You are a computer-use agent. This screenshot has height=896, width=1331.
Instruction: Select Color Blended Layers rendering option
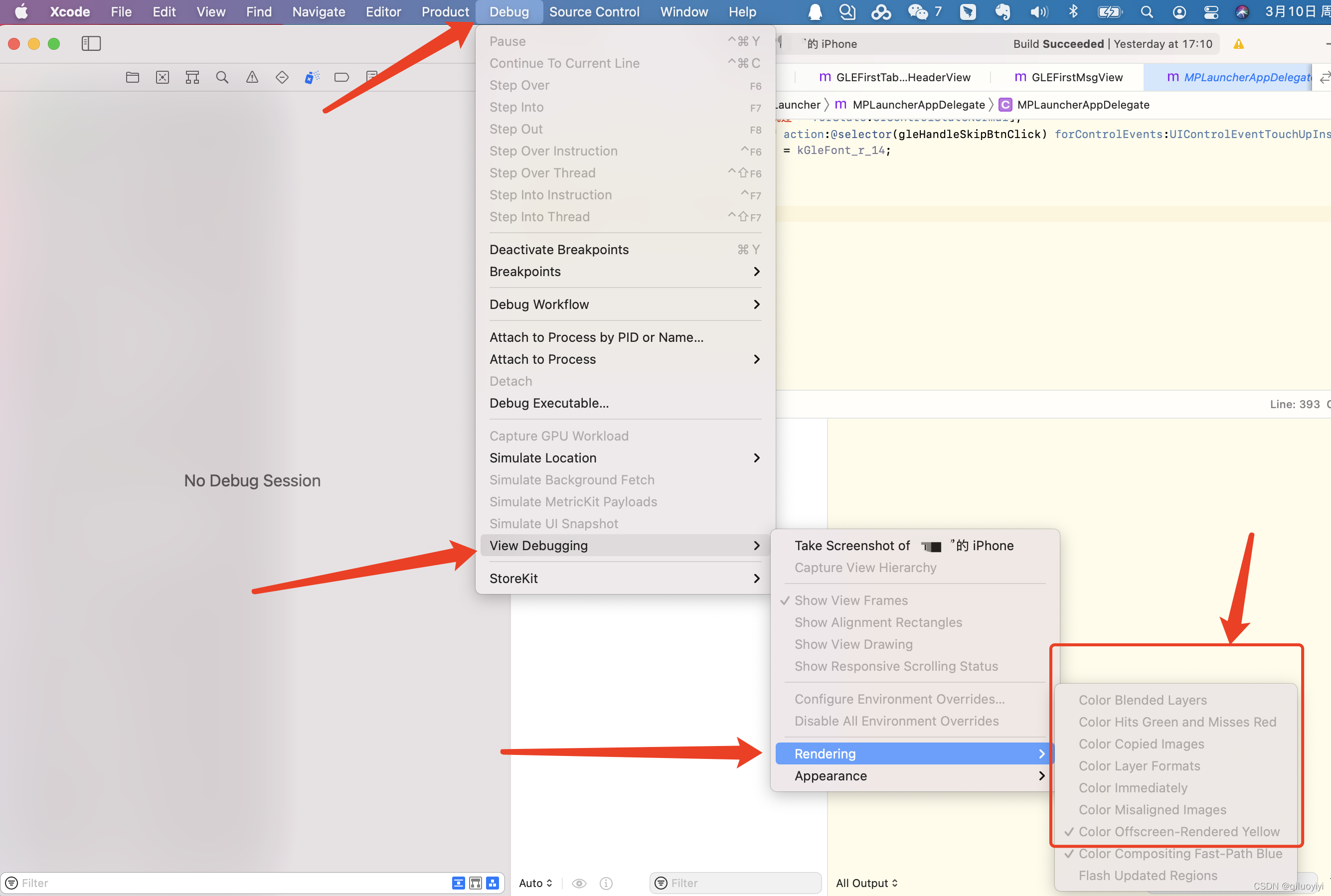1142,699
